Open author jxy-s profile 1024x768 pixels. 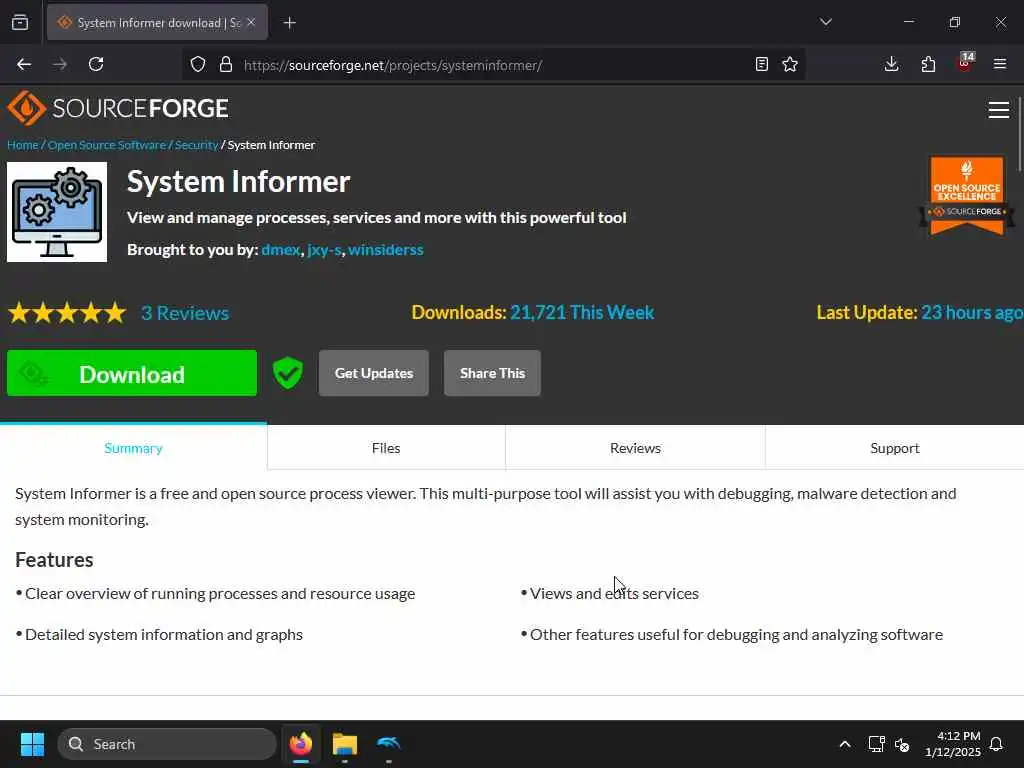point(325,249)
